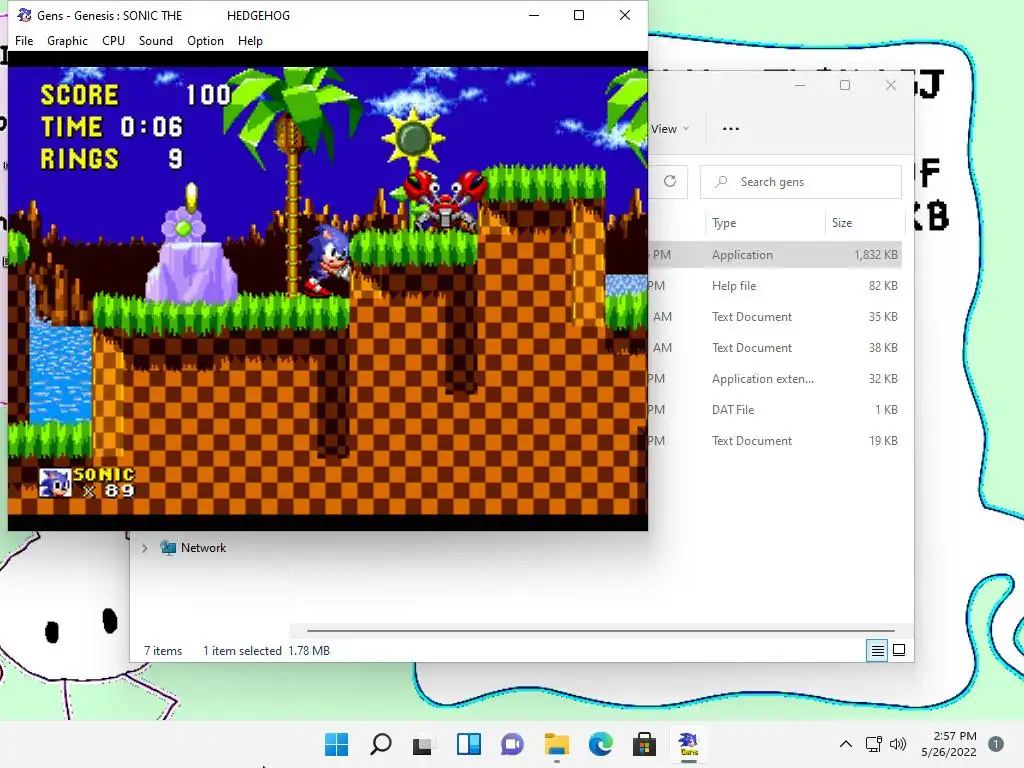
Task: Click the Sonic game screen area
Action: tap(328, 291)
